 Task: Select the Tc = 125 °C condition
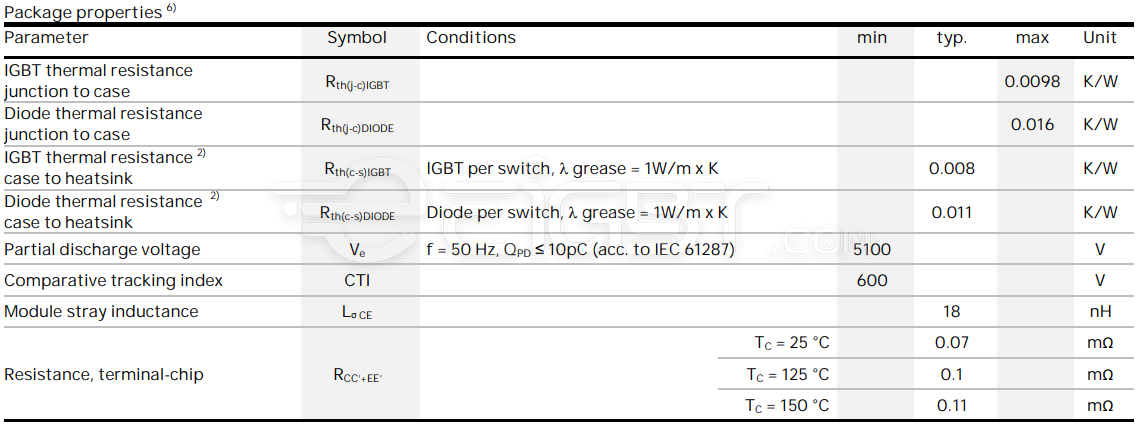click(x=787, y=375)
